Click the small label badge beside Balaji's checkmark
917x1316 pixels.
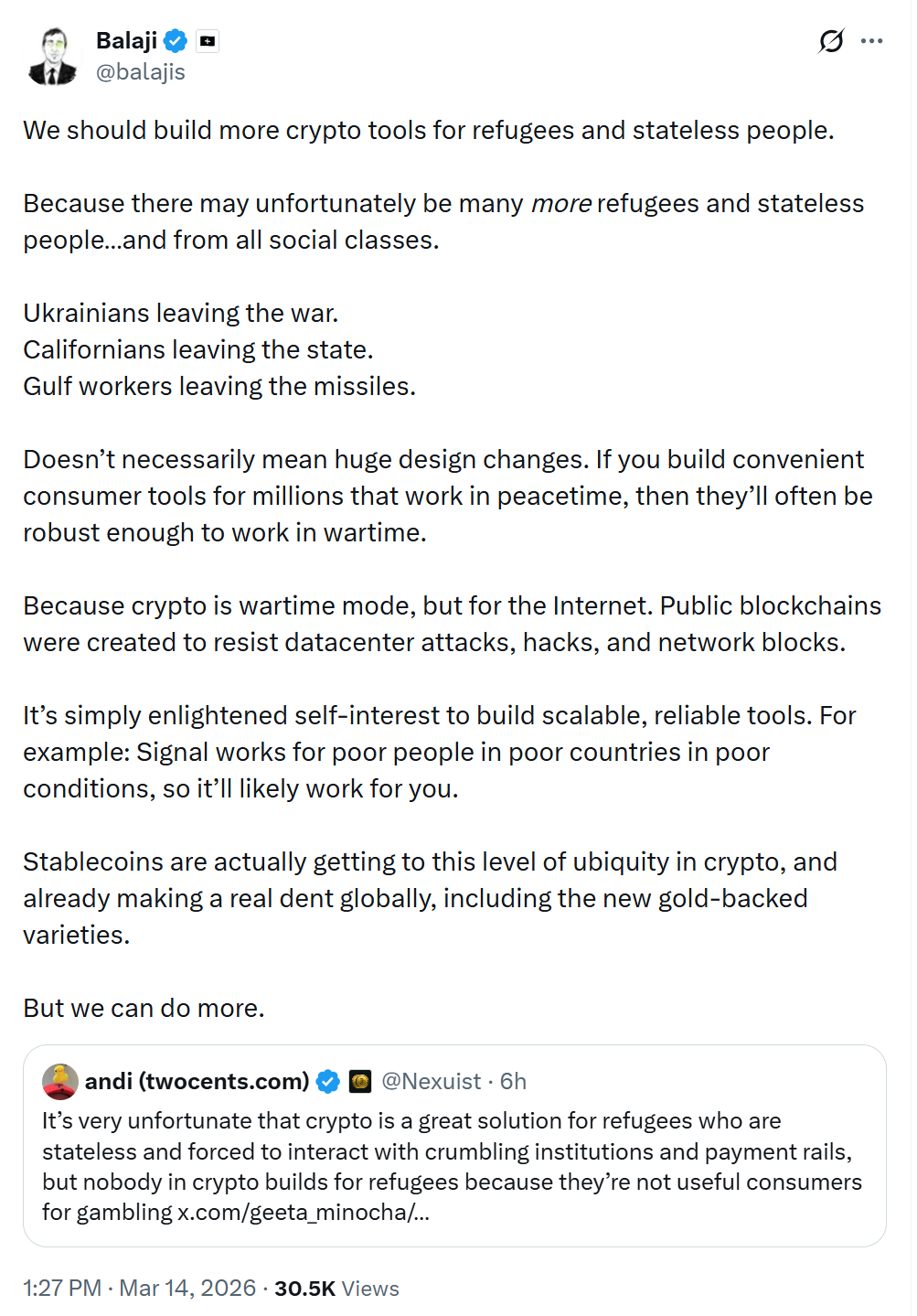(x=208, y=40)
